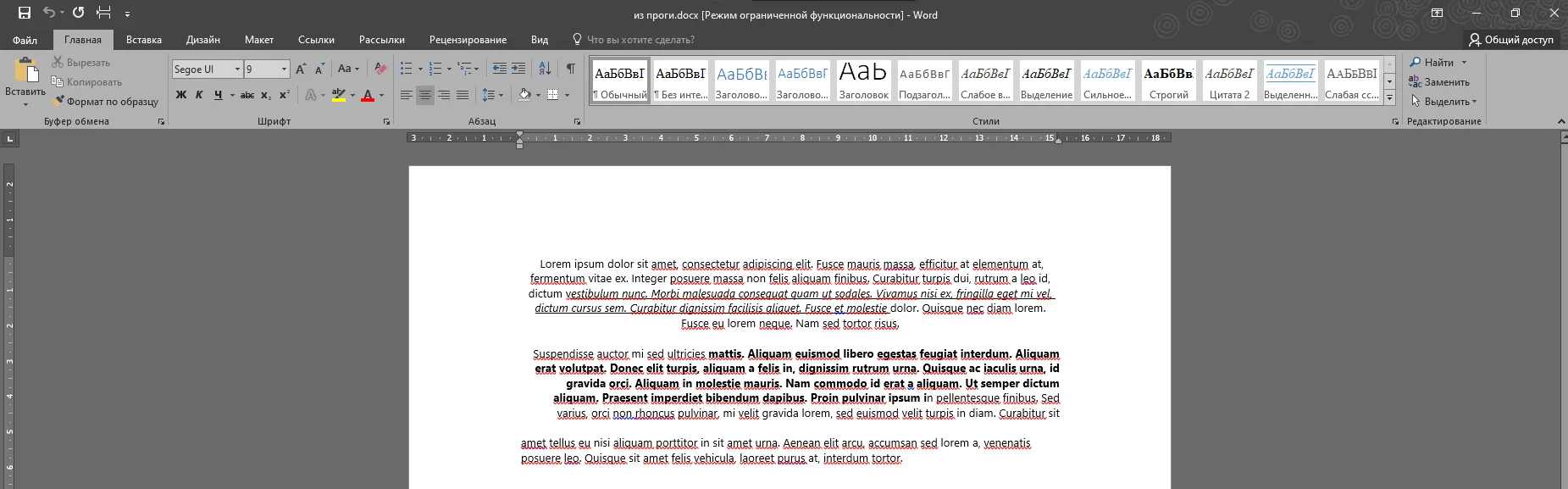This screenshot has width=1568, height=489.
Task: Open the Файл tab
Action: tap(25, 40)
